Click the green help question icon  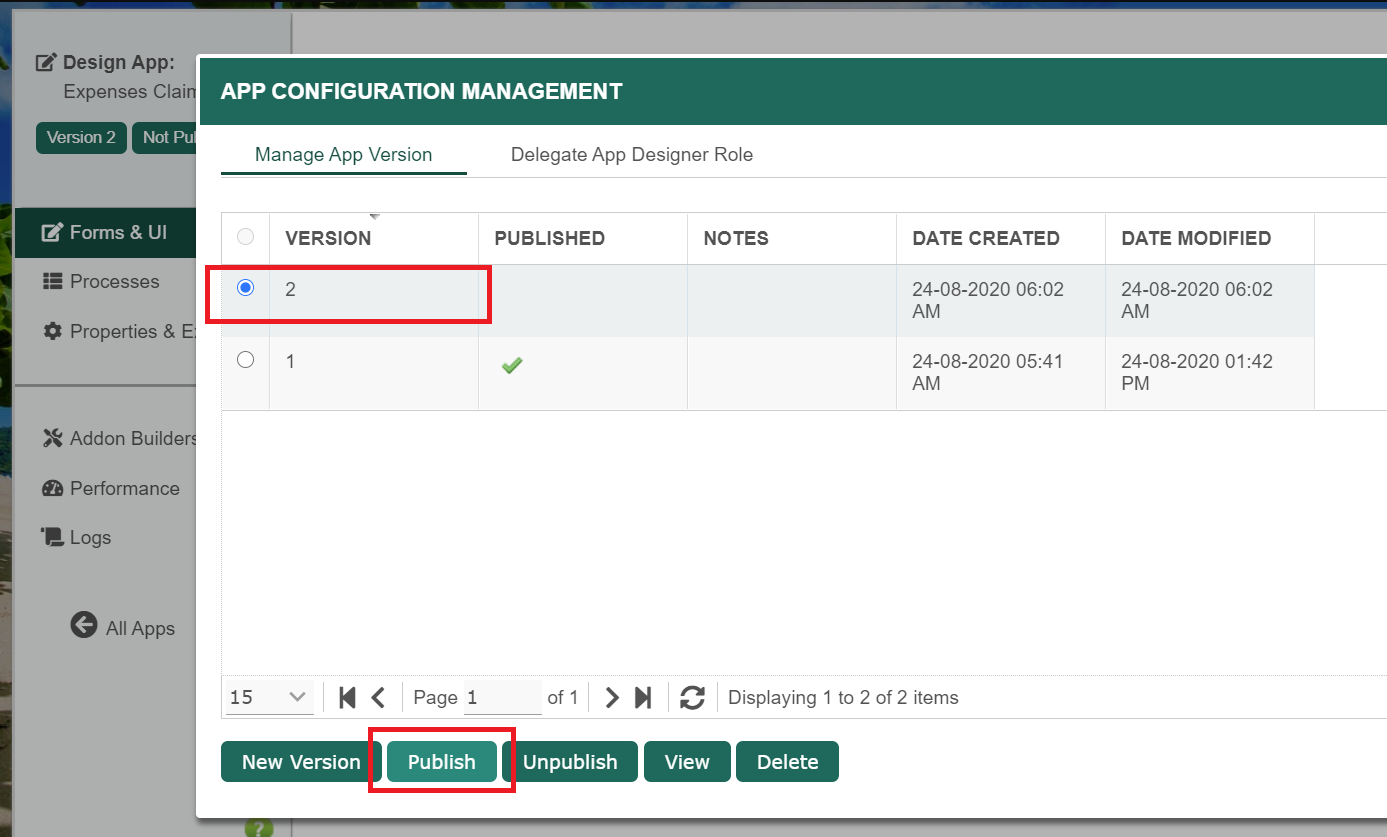[x=258, y=828]
